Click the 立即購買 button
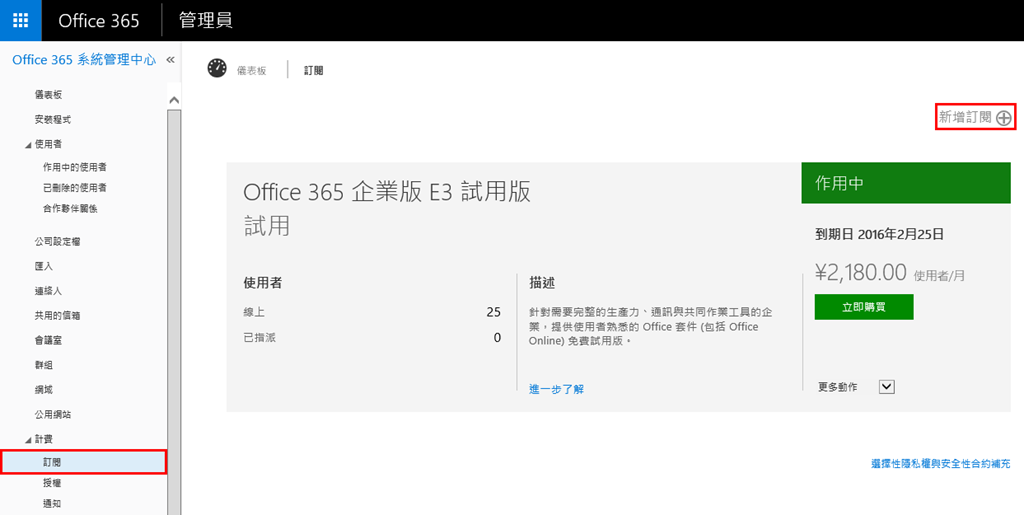Image resolution: width=1024 pixels, height=515 pixels. (x=863, y=307)
